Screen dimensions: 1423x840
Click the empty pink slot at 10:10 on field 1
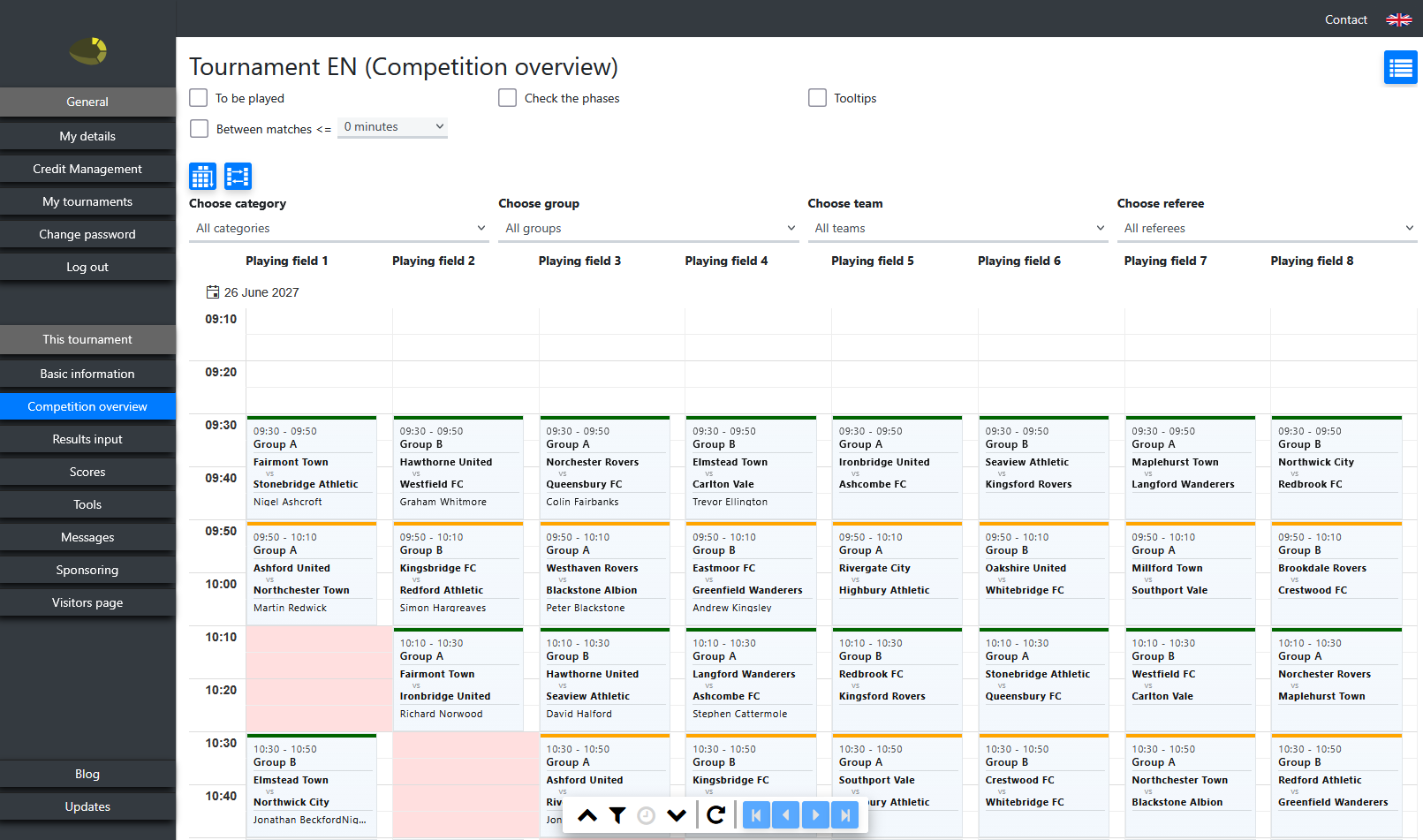tap(319, 679)
